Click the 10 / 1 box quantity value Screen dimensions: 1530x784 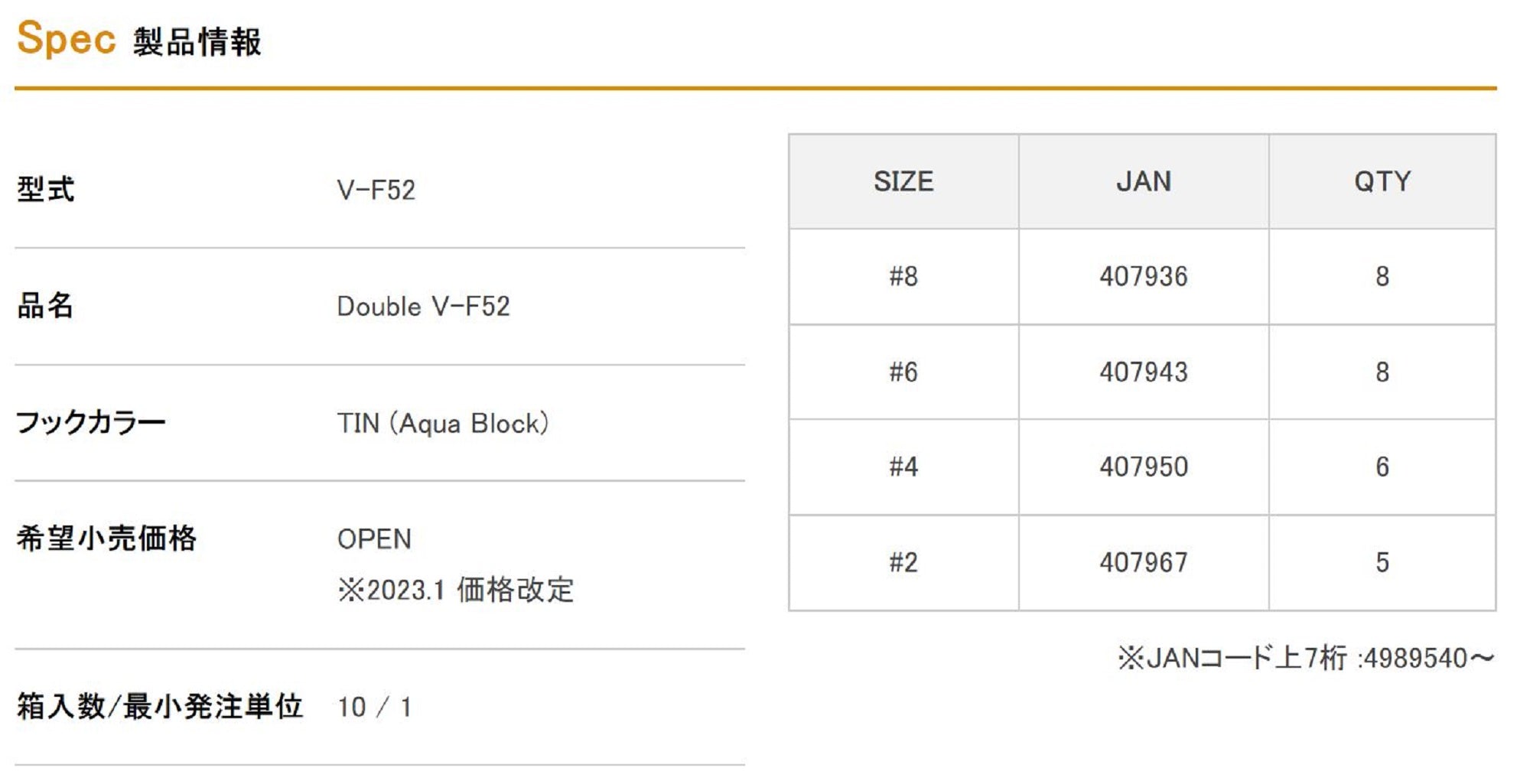click(375, 708)
